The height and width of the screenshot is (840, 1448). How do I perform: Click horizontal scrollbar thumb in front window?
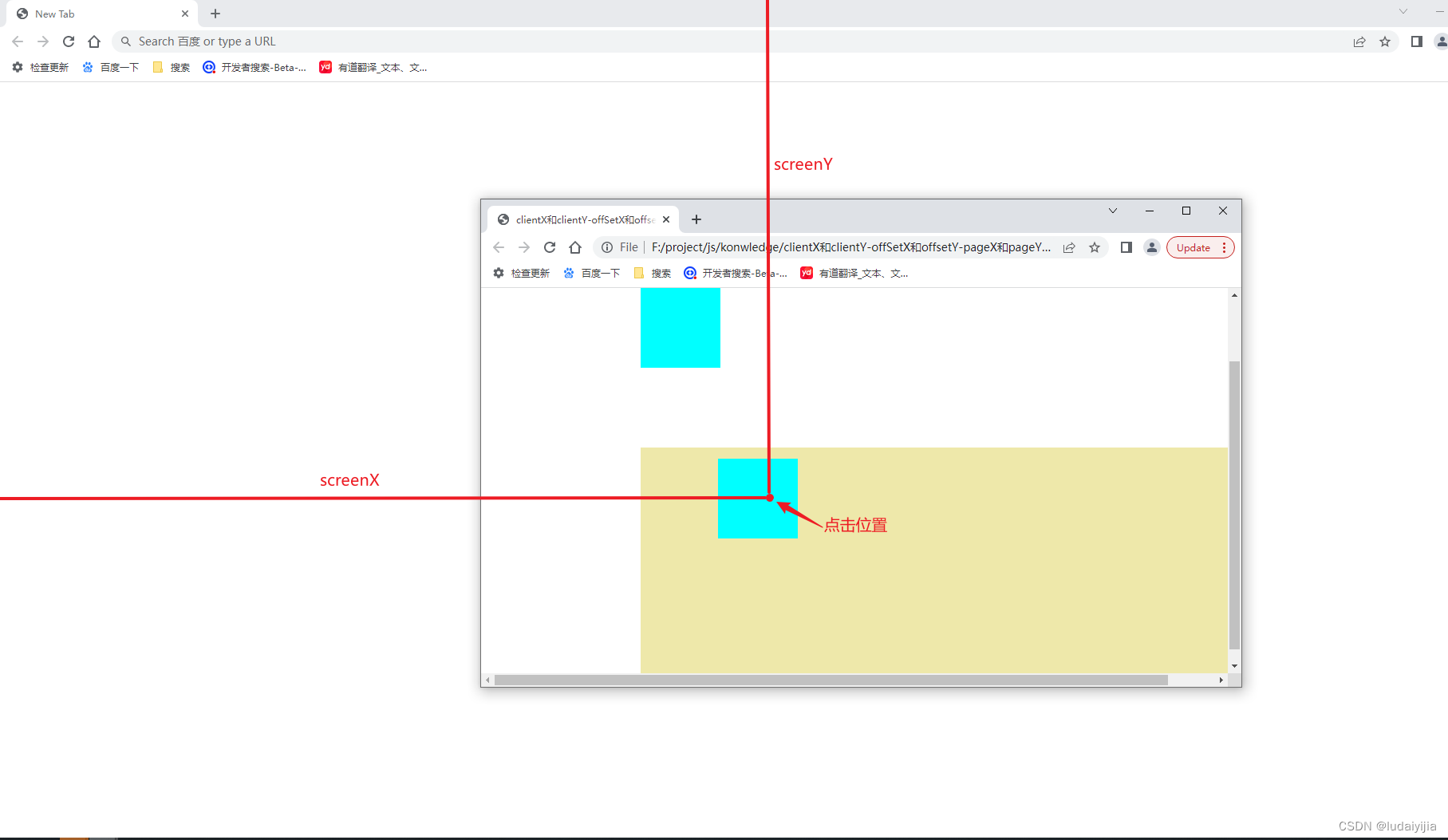point(831,680)
